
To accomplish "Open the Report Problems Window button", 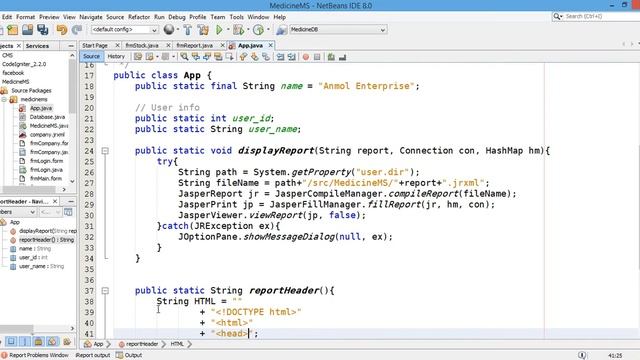I will [x=35, y=355].
